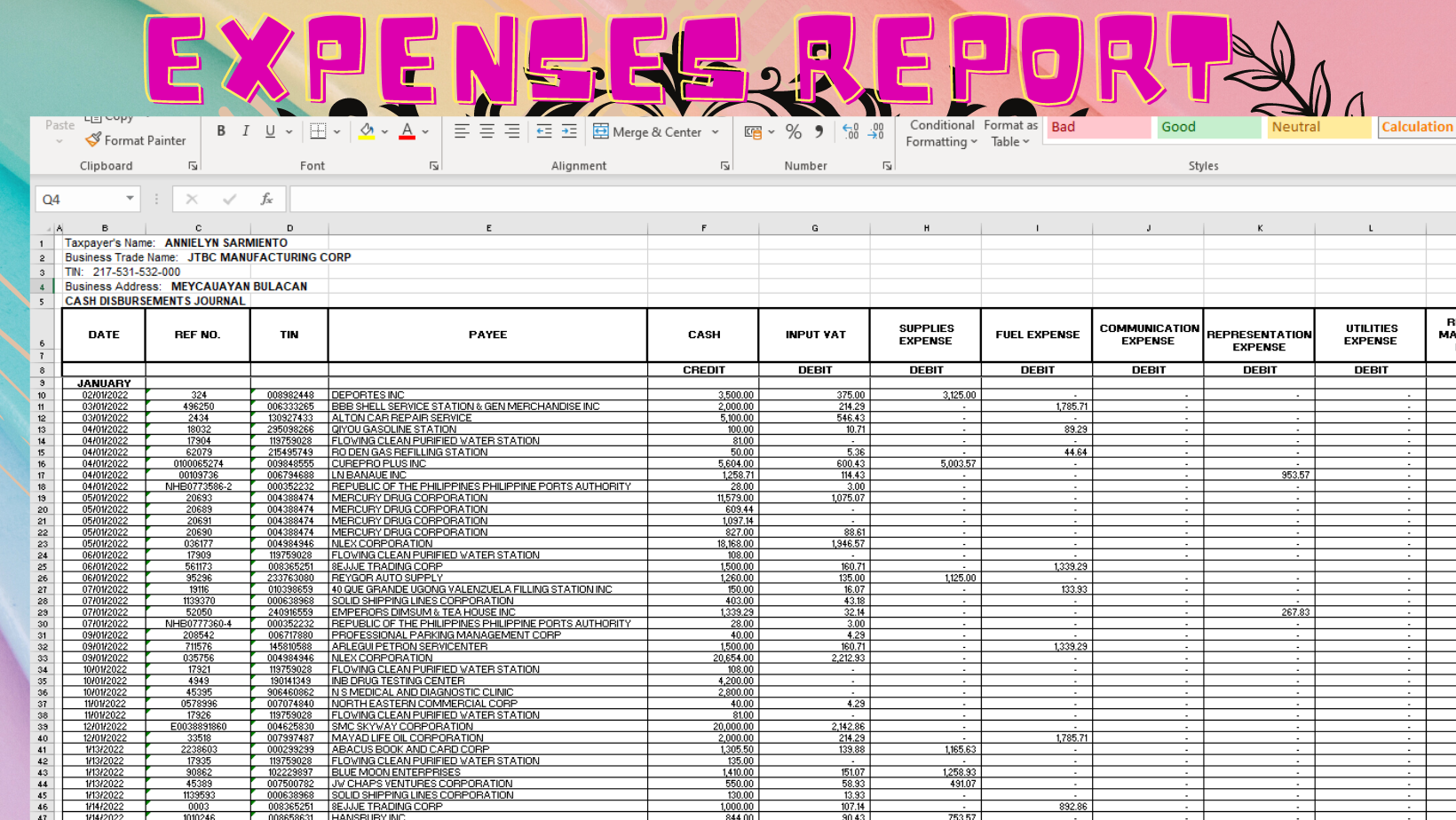The width and height of the screenshot is (1456, 820).
Task: Select the BLUE MOON ENTERPRISES cell
Action: tap(488, 773)
